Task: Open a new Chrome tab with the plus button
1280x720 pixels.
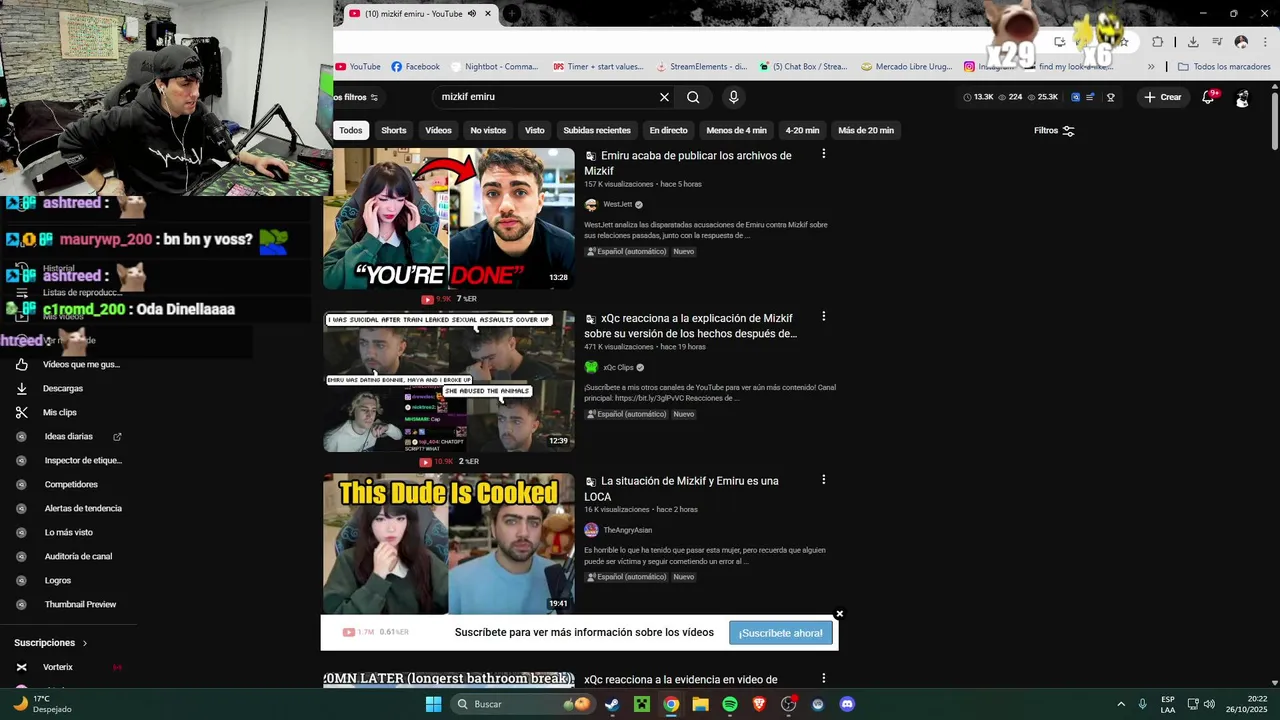Action: click(x=511, y=14)
